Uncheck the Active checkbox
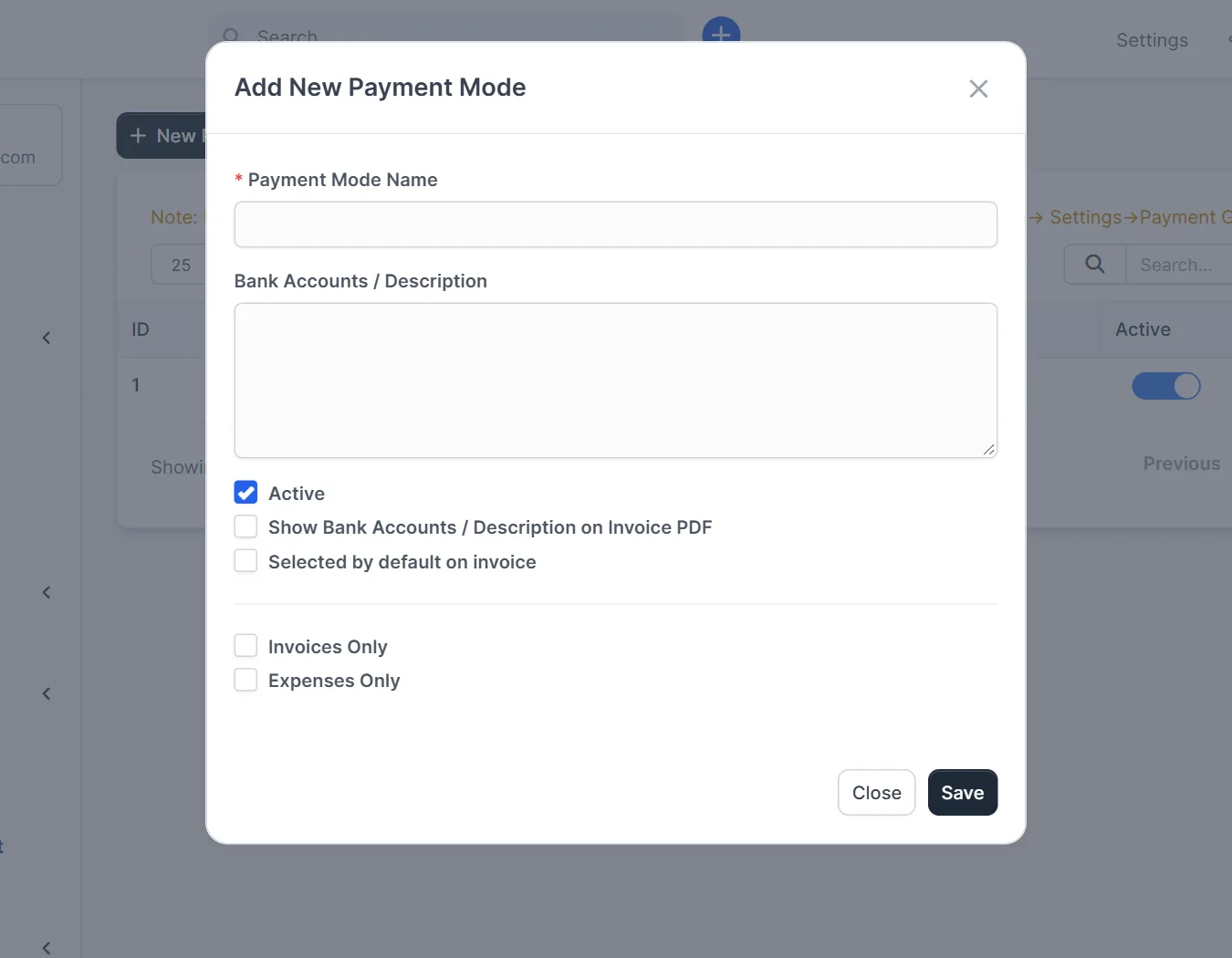The width and height of the screenshot is (1232, 958). pyautogui.click(x=245, y=493)
